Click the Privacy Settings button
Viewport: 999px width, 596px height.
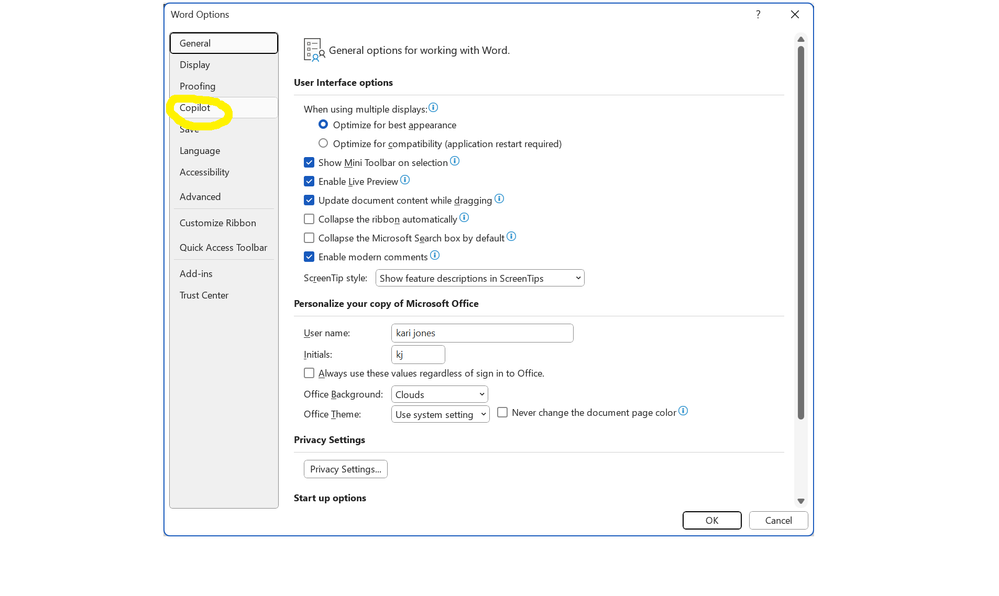pyautogui.click(x=345, y=469)
